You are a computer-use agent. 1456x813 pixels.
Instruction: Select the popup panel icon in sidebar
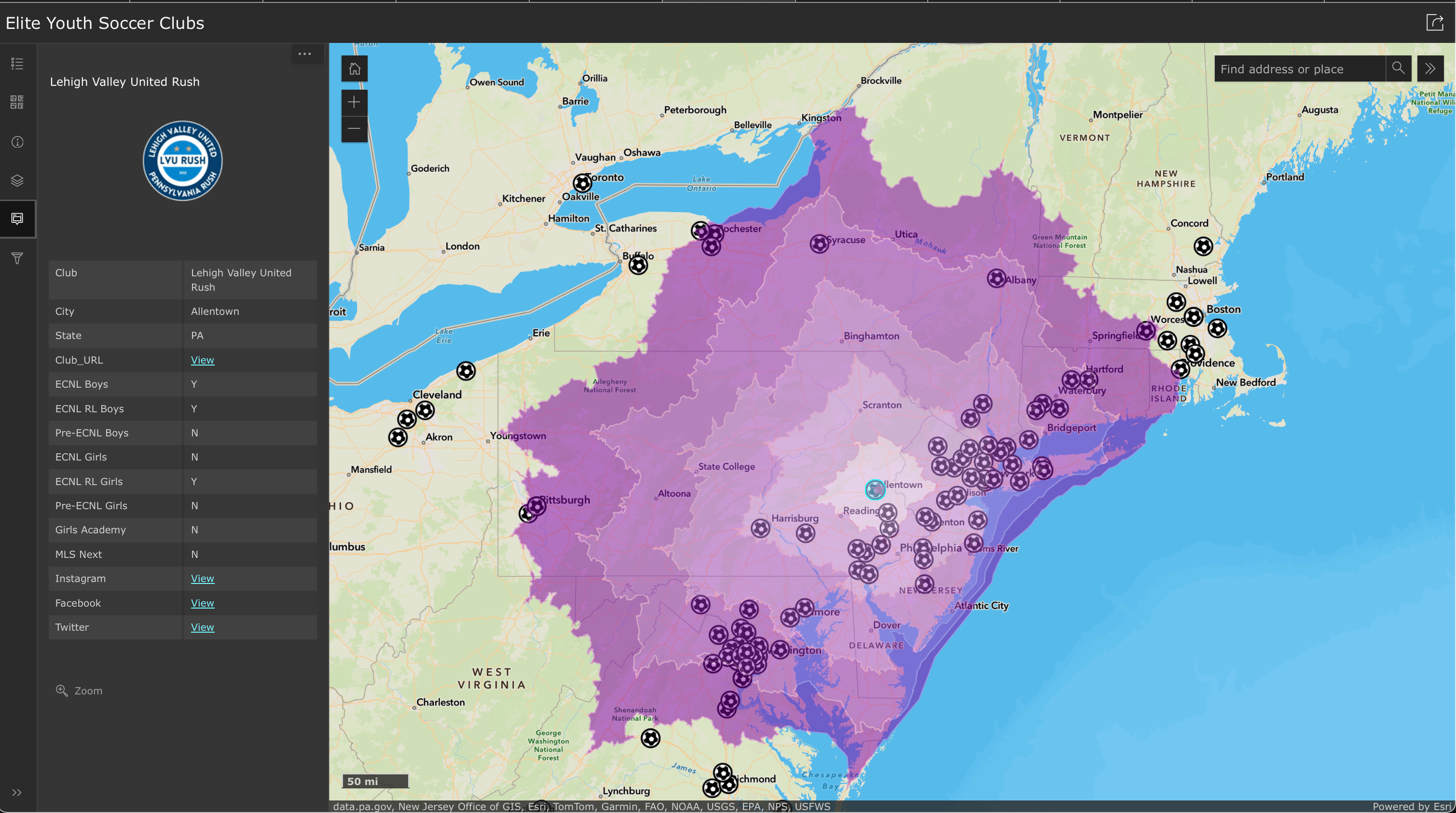(x=17, y=218)
